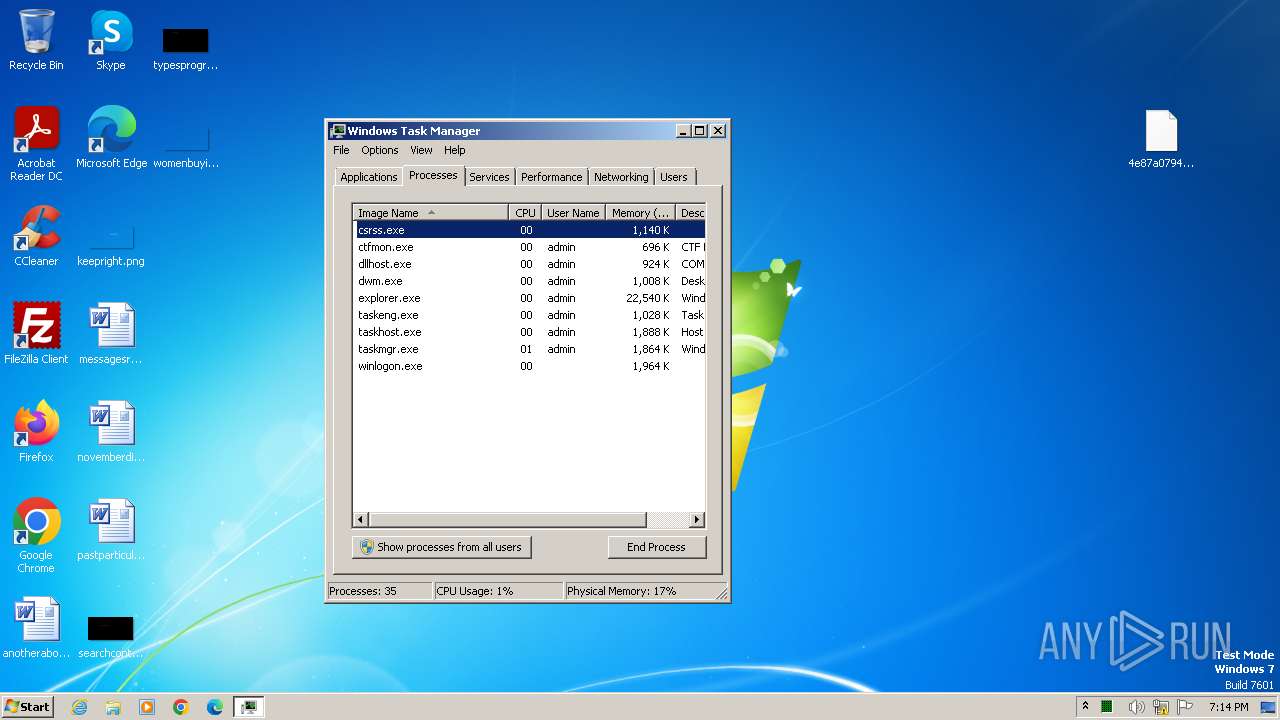This screenshot has width=1280, height=720.
Task: Launch Google Chrome desktop shortcut
Action: pos(36,536)
